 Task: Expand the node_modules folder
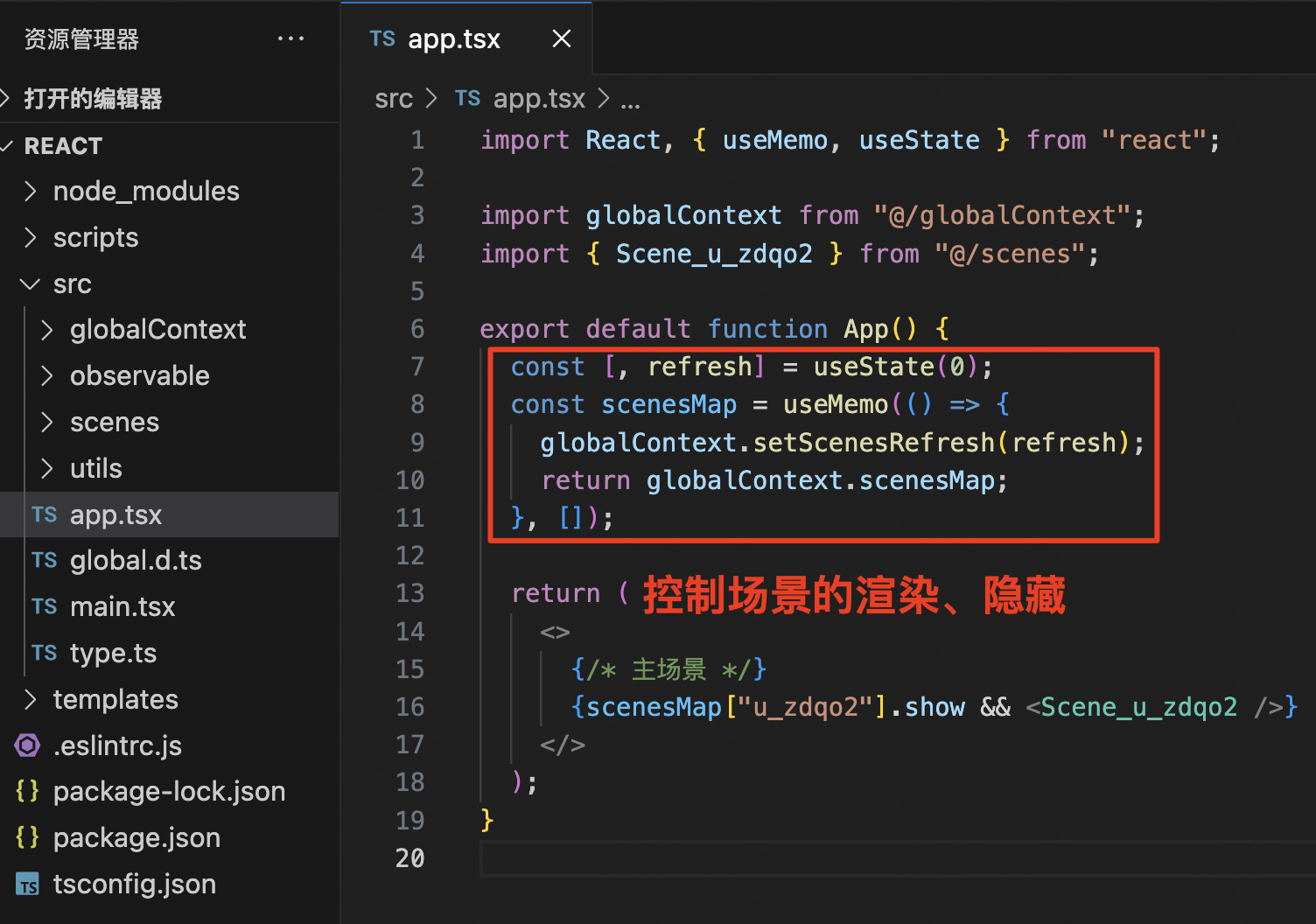169,191
